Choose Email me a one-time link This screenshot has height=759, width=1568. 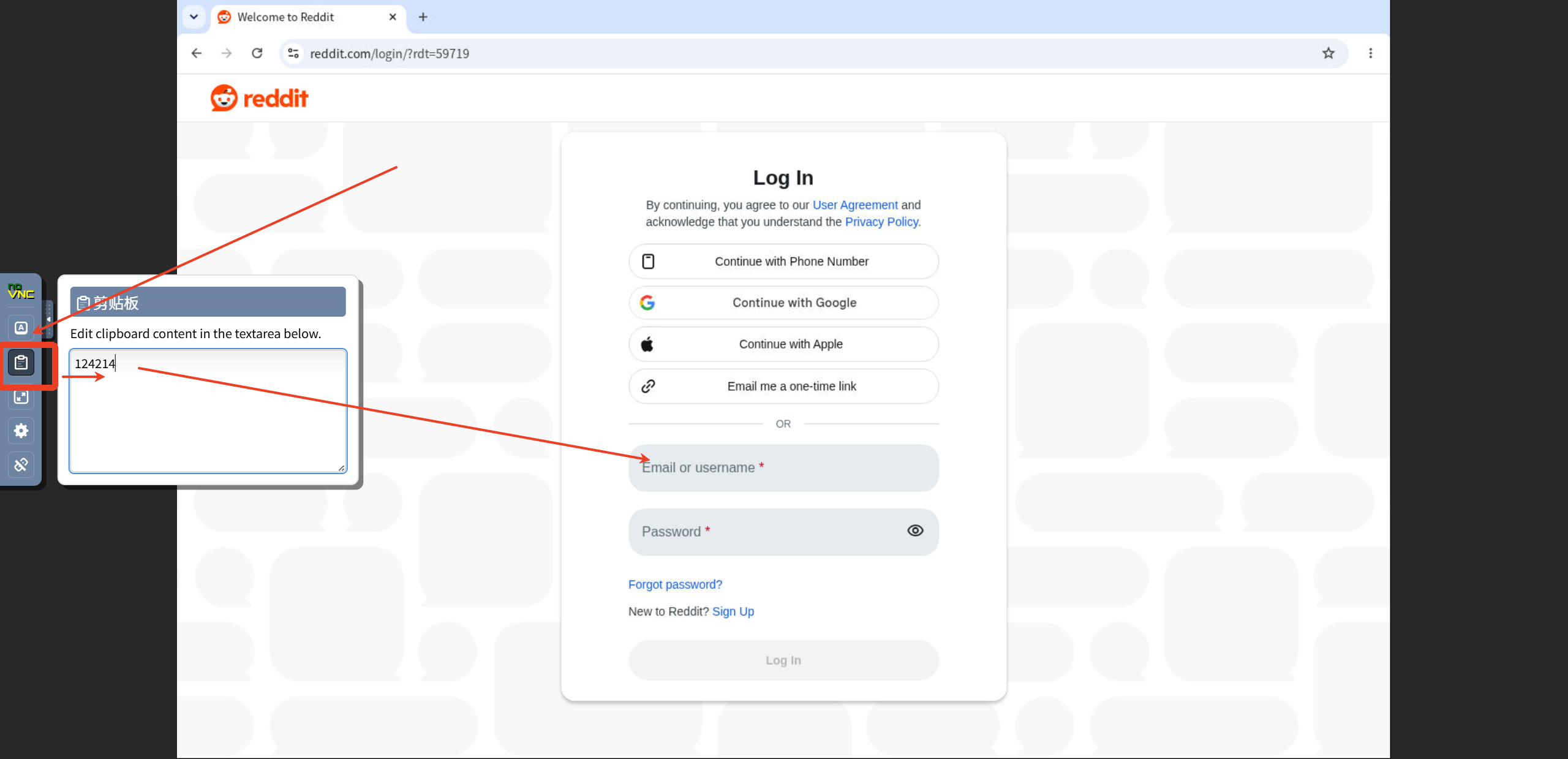click(x=783, y=386)
